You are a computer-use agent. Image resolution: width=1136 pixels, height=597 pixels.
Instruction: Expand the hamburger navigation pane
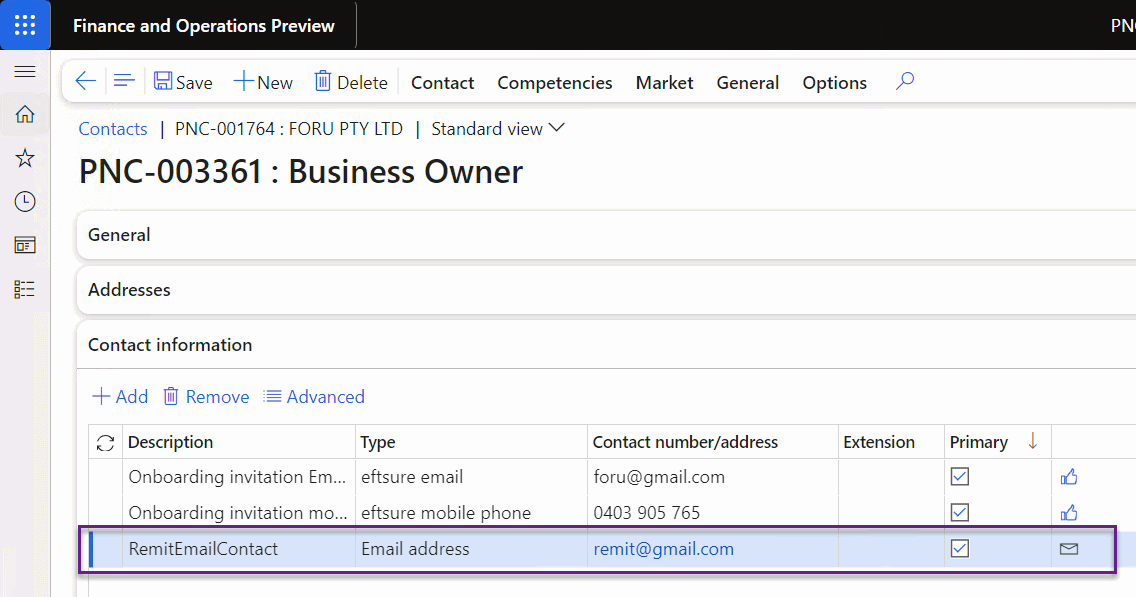pos(25,71)
